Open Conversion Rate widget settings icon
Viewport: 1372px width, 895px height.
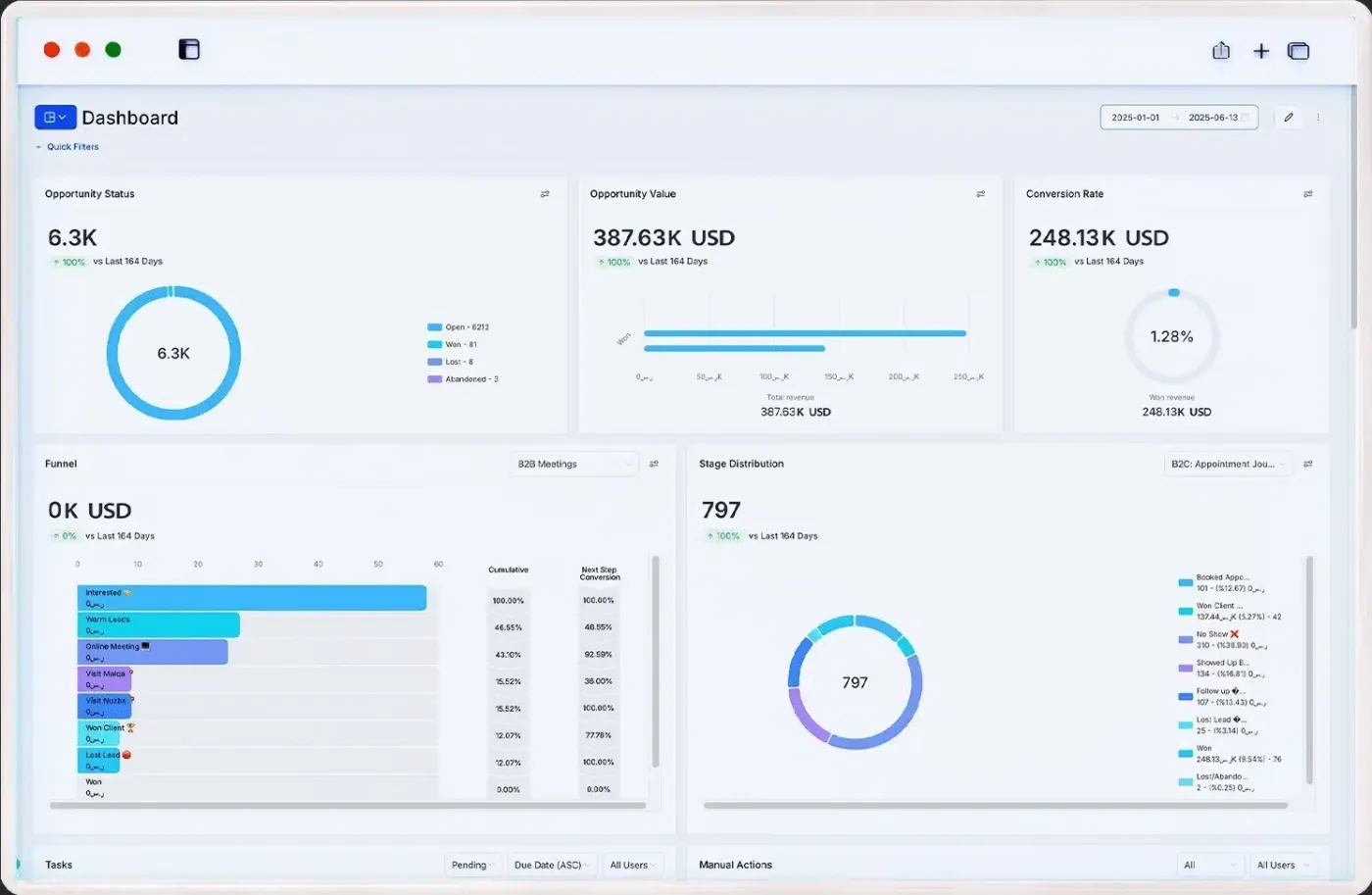[x=1307, y=194]
